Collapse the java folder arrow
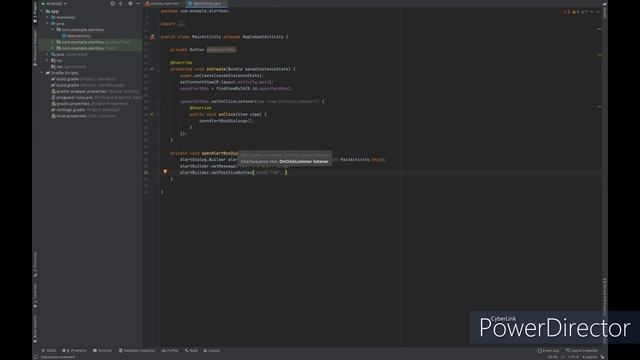This screenshot has height=360, width=640. (x=48, y=24)
